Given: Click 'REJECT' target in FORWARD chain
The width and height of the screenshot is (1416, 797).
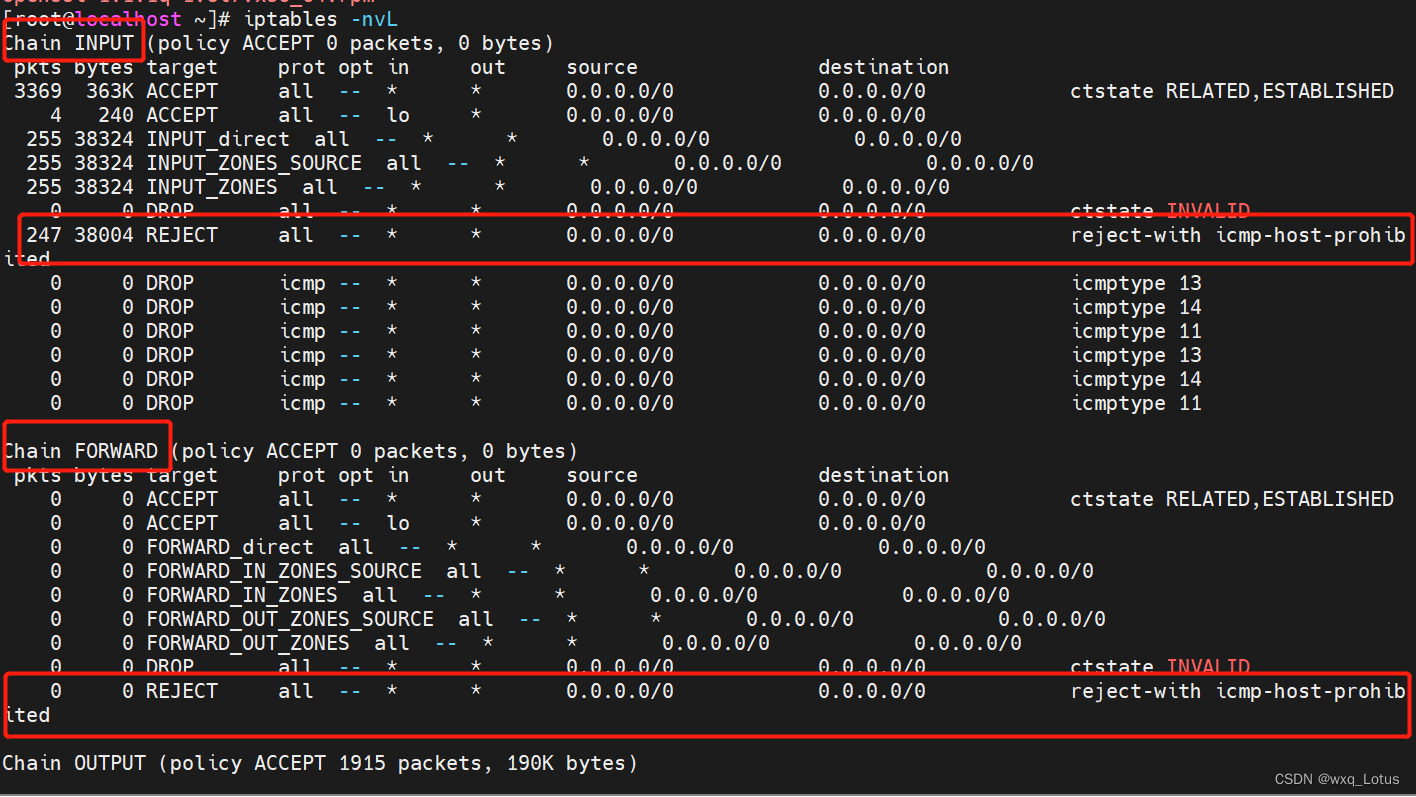Looking at the screenshot, I should [182, 691].
